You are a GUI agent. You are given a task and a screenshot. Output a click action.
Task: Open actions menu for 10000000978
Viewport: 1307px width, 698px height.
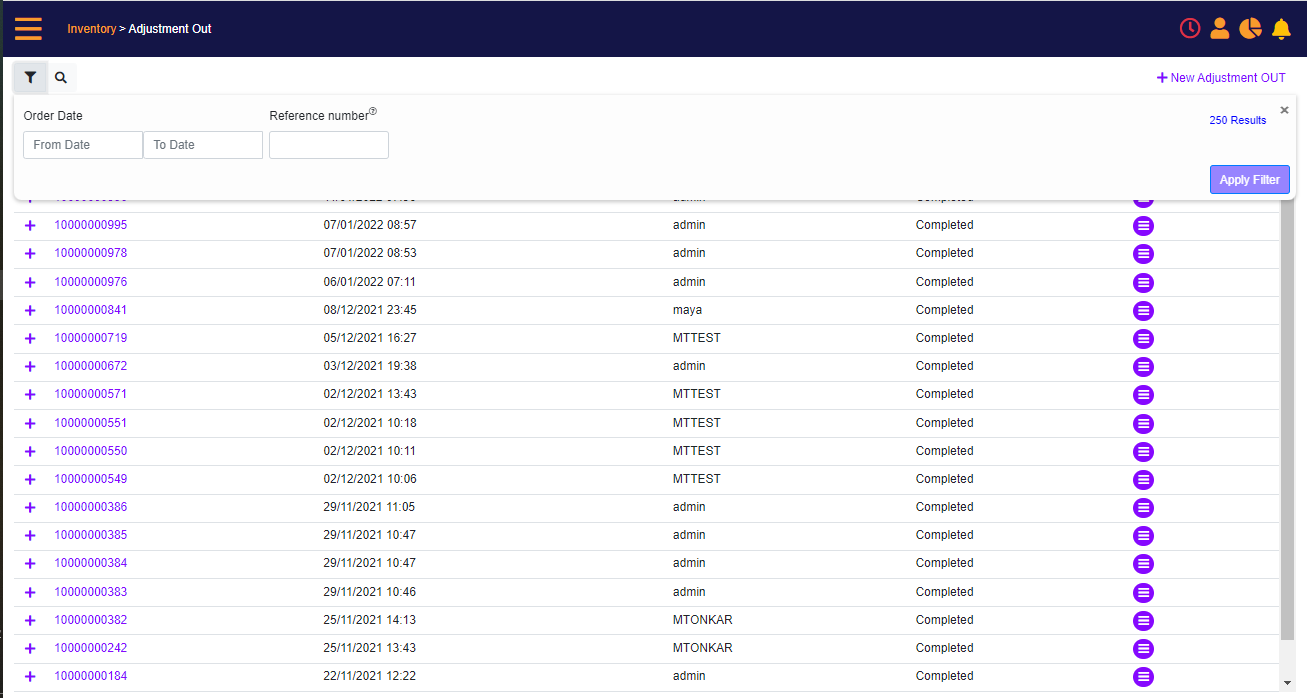pos(1144,254)
